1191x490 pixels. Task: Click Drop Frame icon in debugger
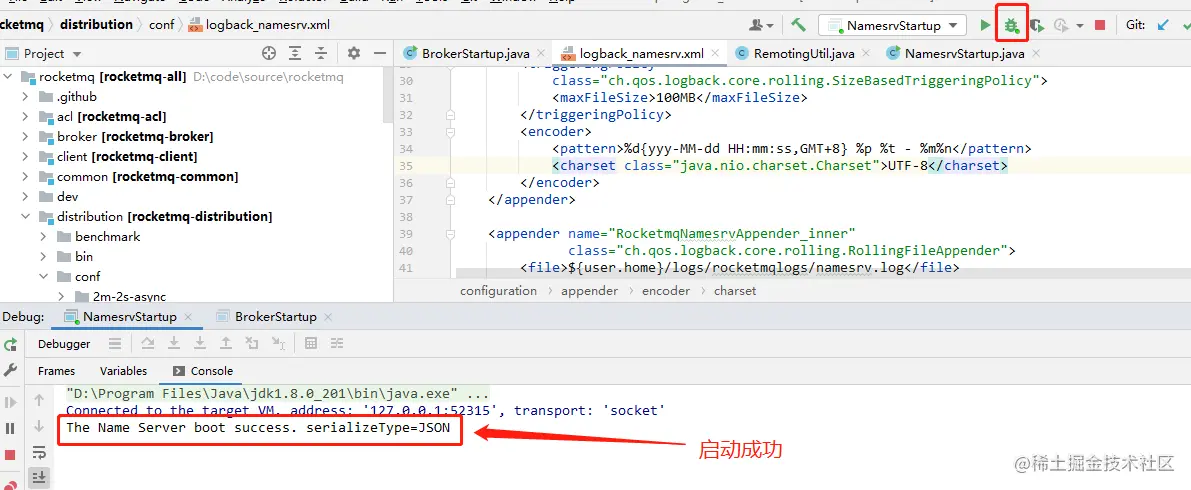251,344
